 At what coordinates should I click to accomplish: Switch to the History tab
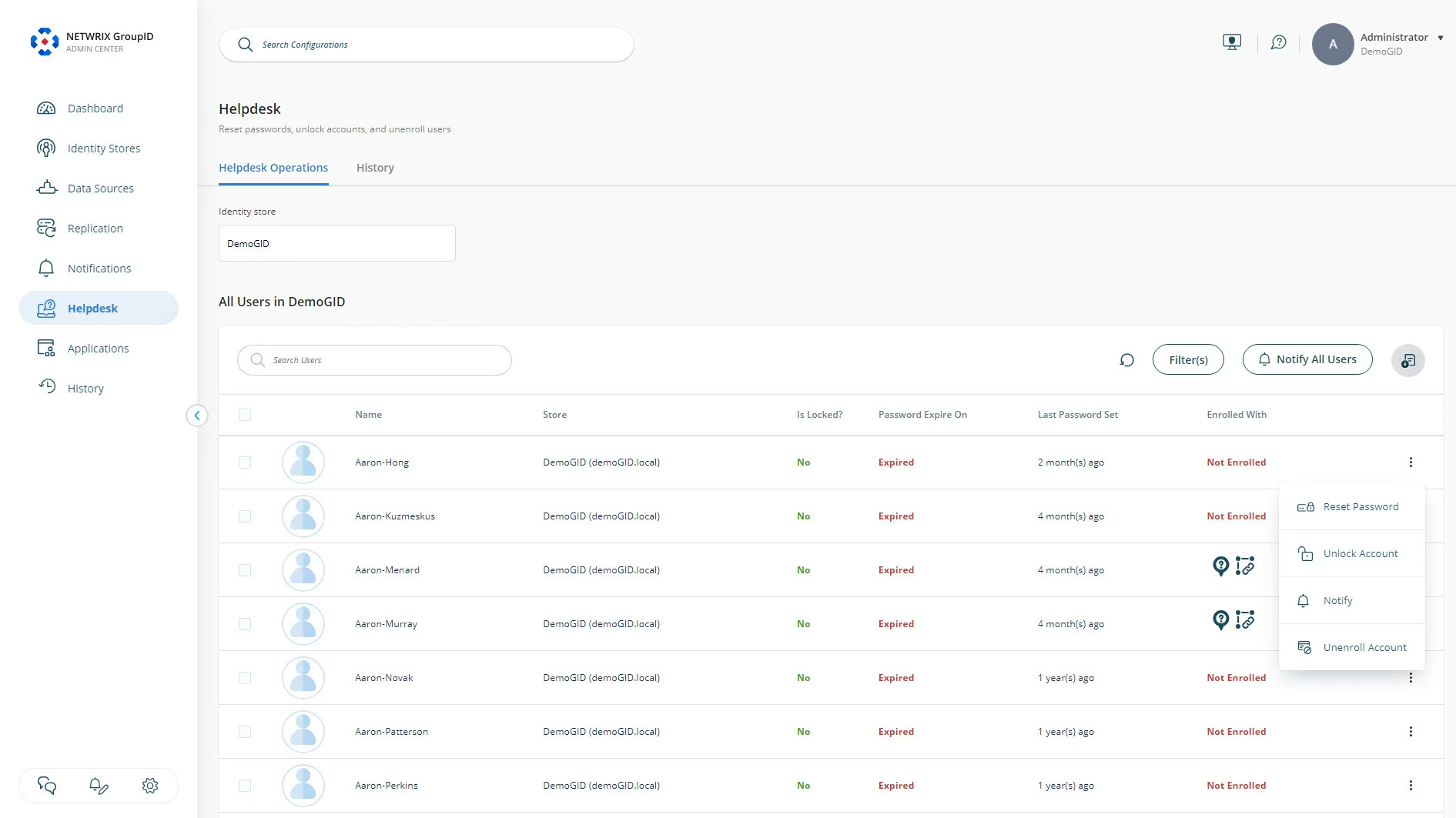tap(375, 168)
